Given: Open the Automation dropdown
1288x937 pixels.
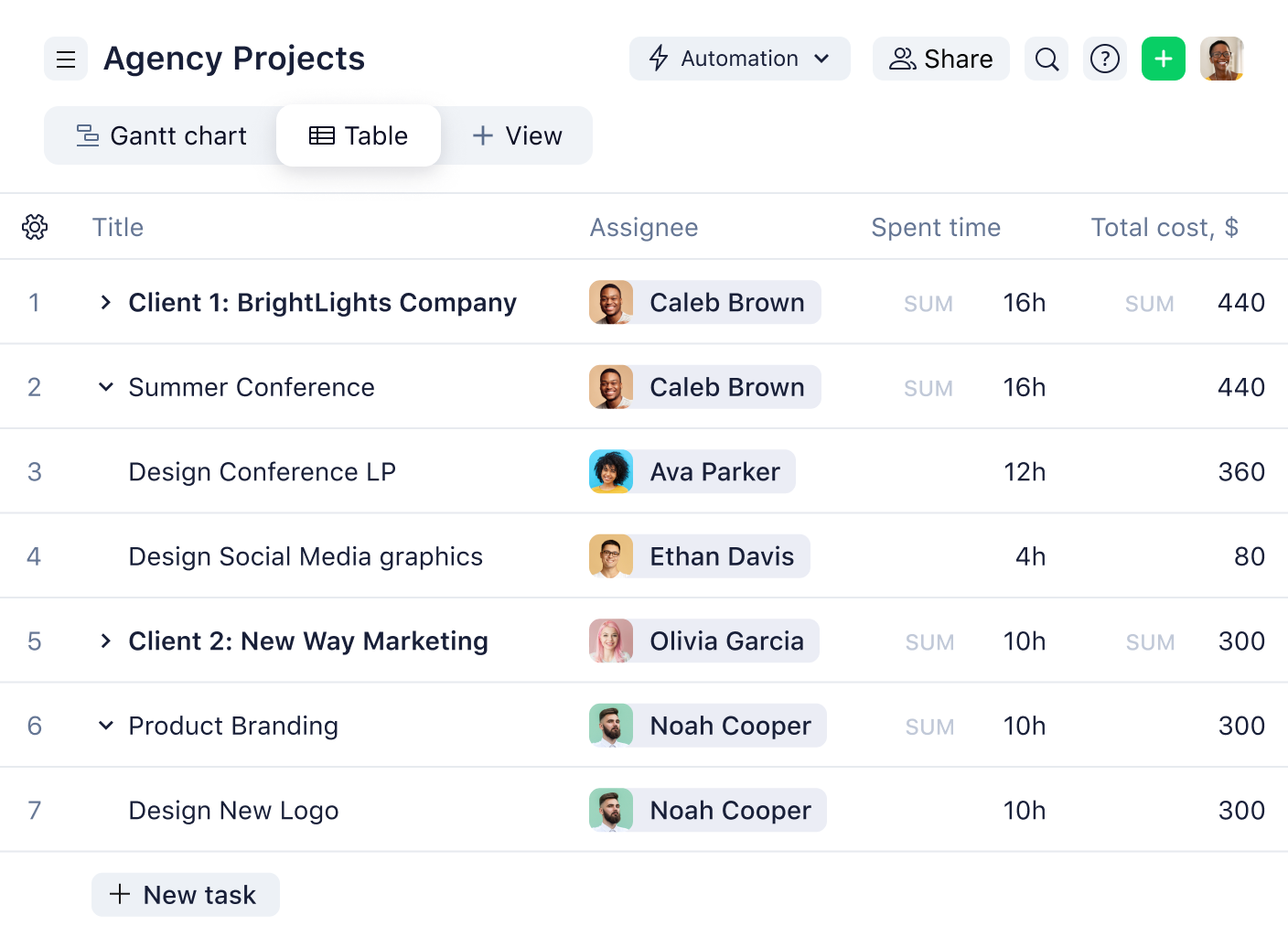Looking at the screenshot, I should coord(821,58).
